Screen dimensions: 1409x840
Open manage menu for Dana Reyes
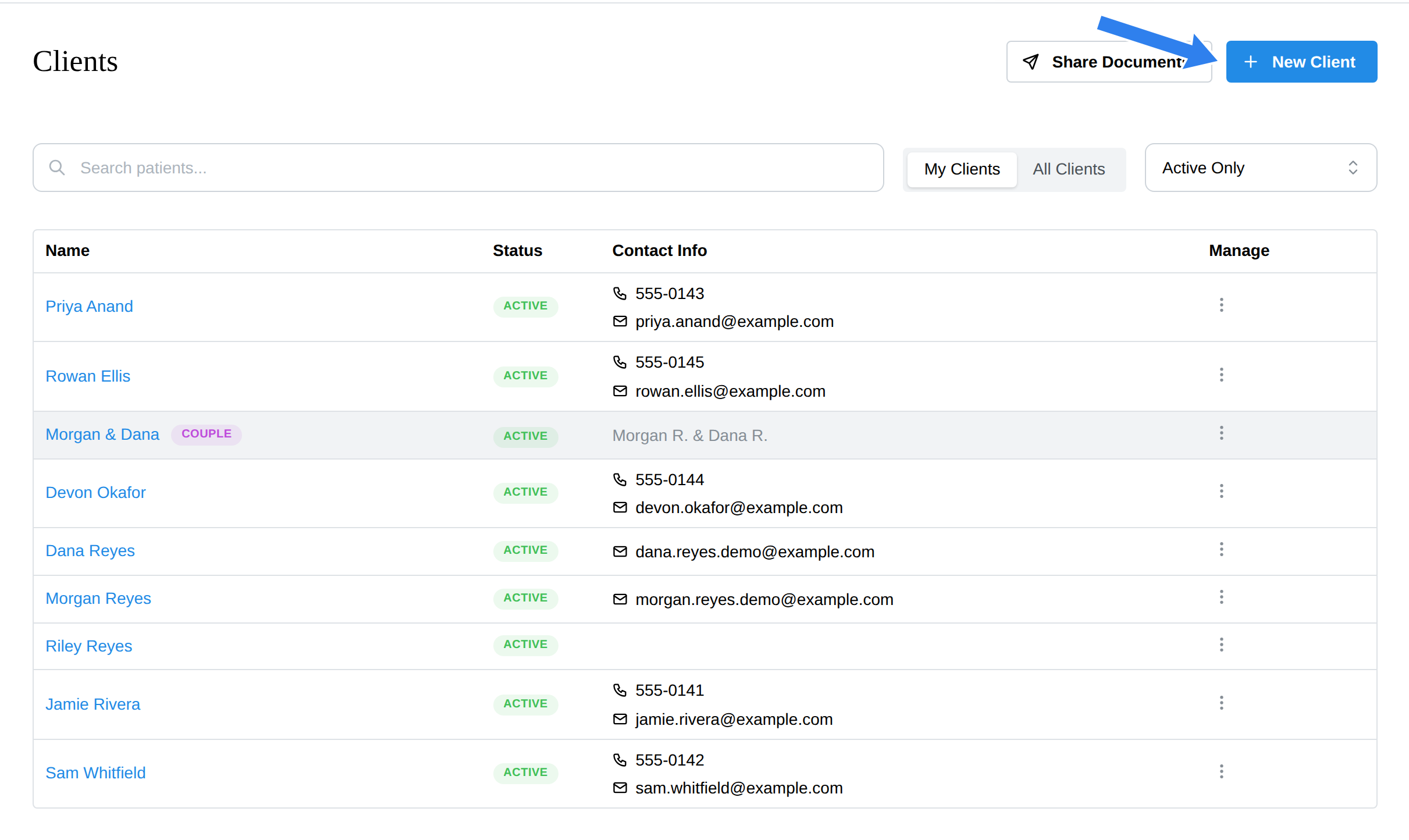pos(1221,549)
